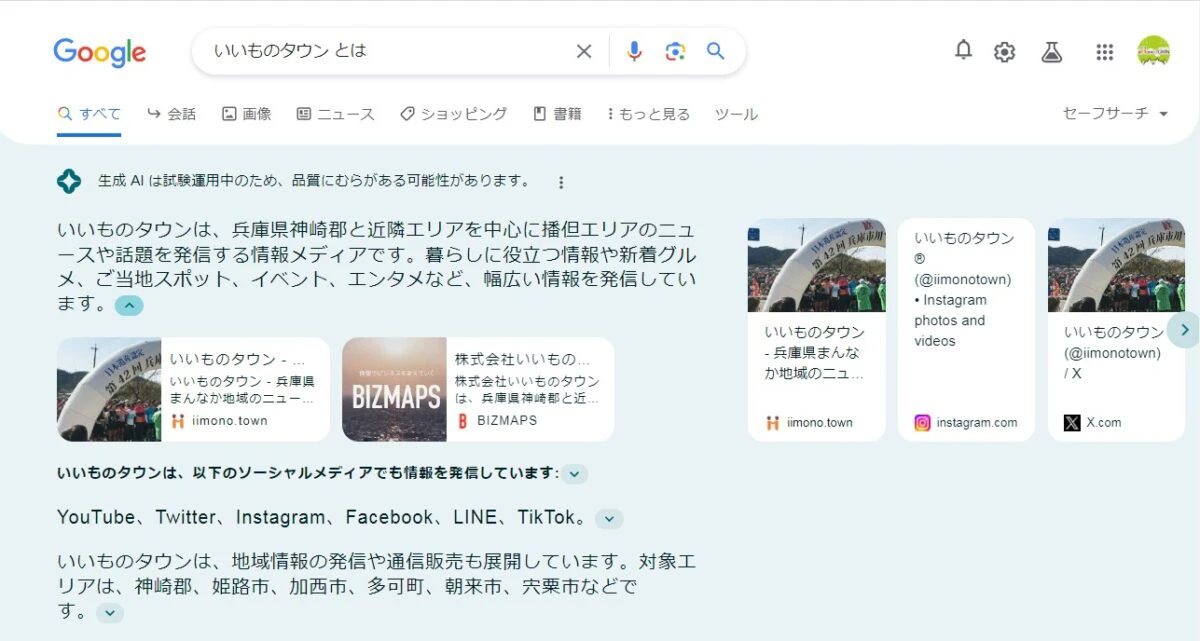The width and height of the screenshot is (1200, 641).
Task: Open the instagram.com source card
Action: [x=966, y=330]
